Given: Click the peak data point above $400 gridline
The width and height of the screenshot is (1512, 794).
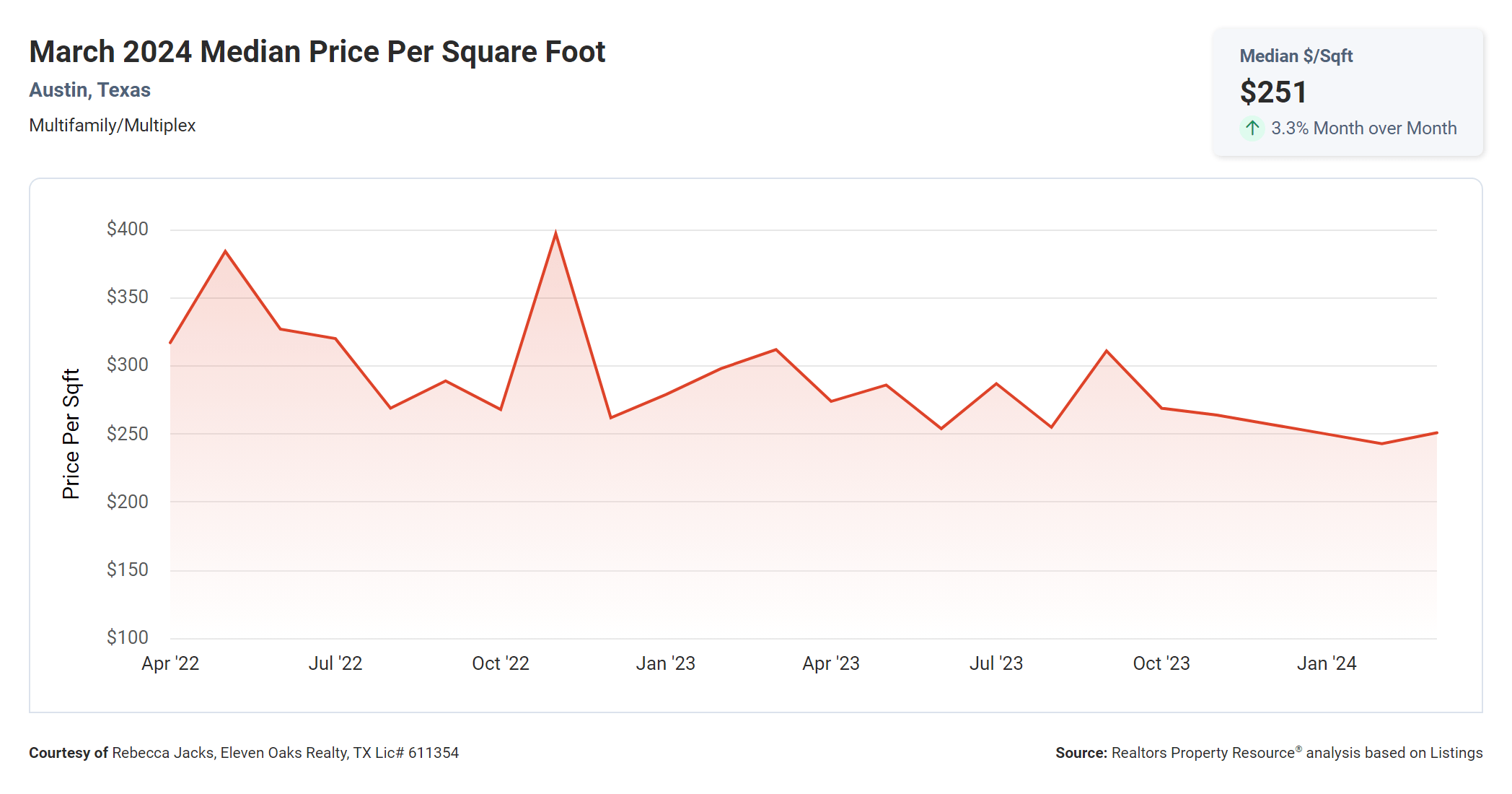Looking at the screenshot, I should click(555, 233).
